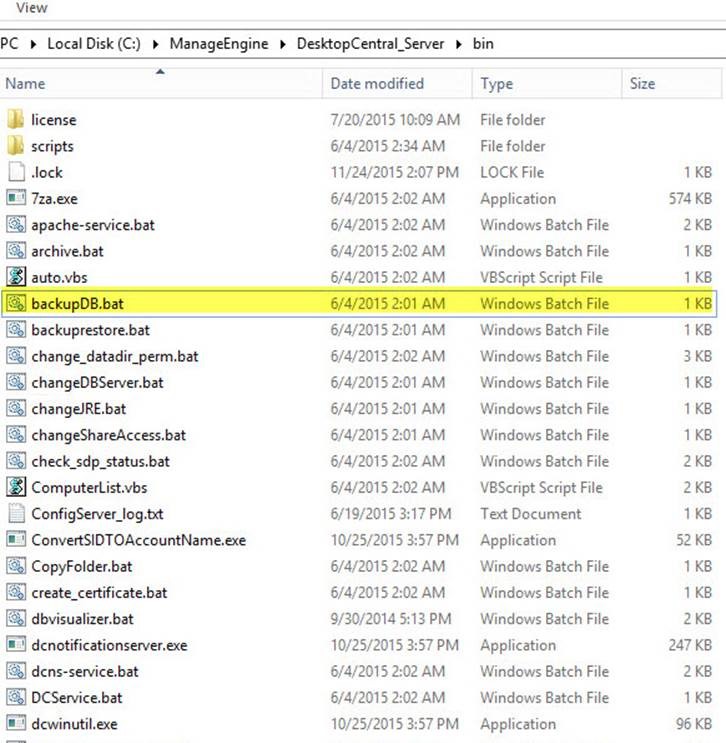Sort by the Type column header
726x743 pixels.
tap(547, 83)
